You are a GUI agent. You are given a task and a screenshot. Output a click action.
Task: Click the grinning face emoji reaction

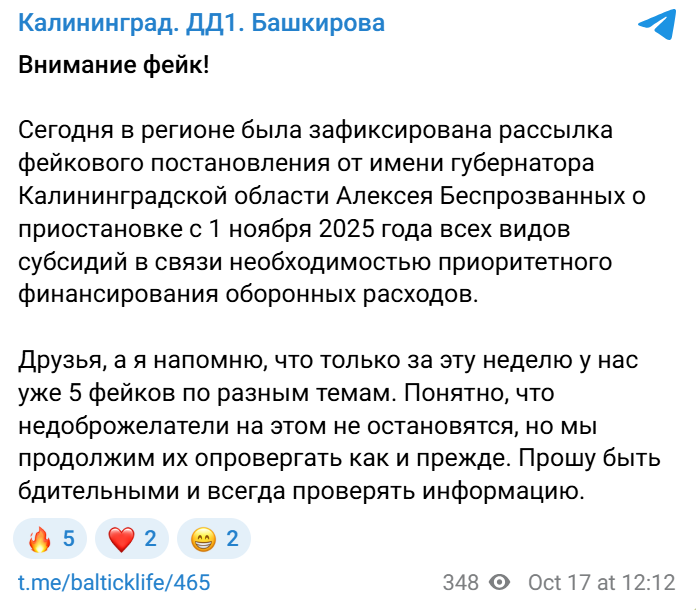203,540
